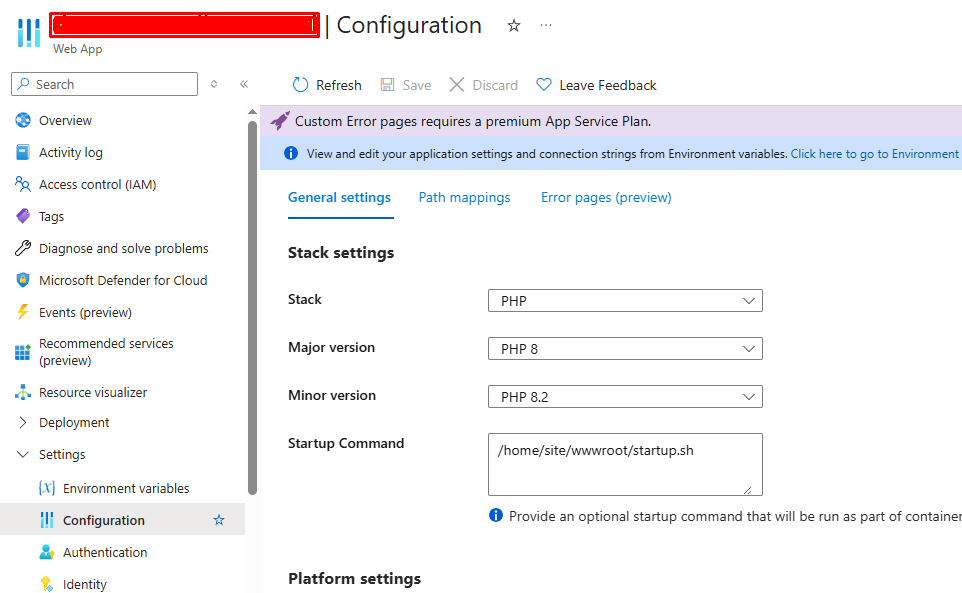Switch to General settings tab
Viewport: 962px width, 593px height.
[x=339, y=197]
